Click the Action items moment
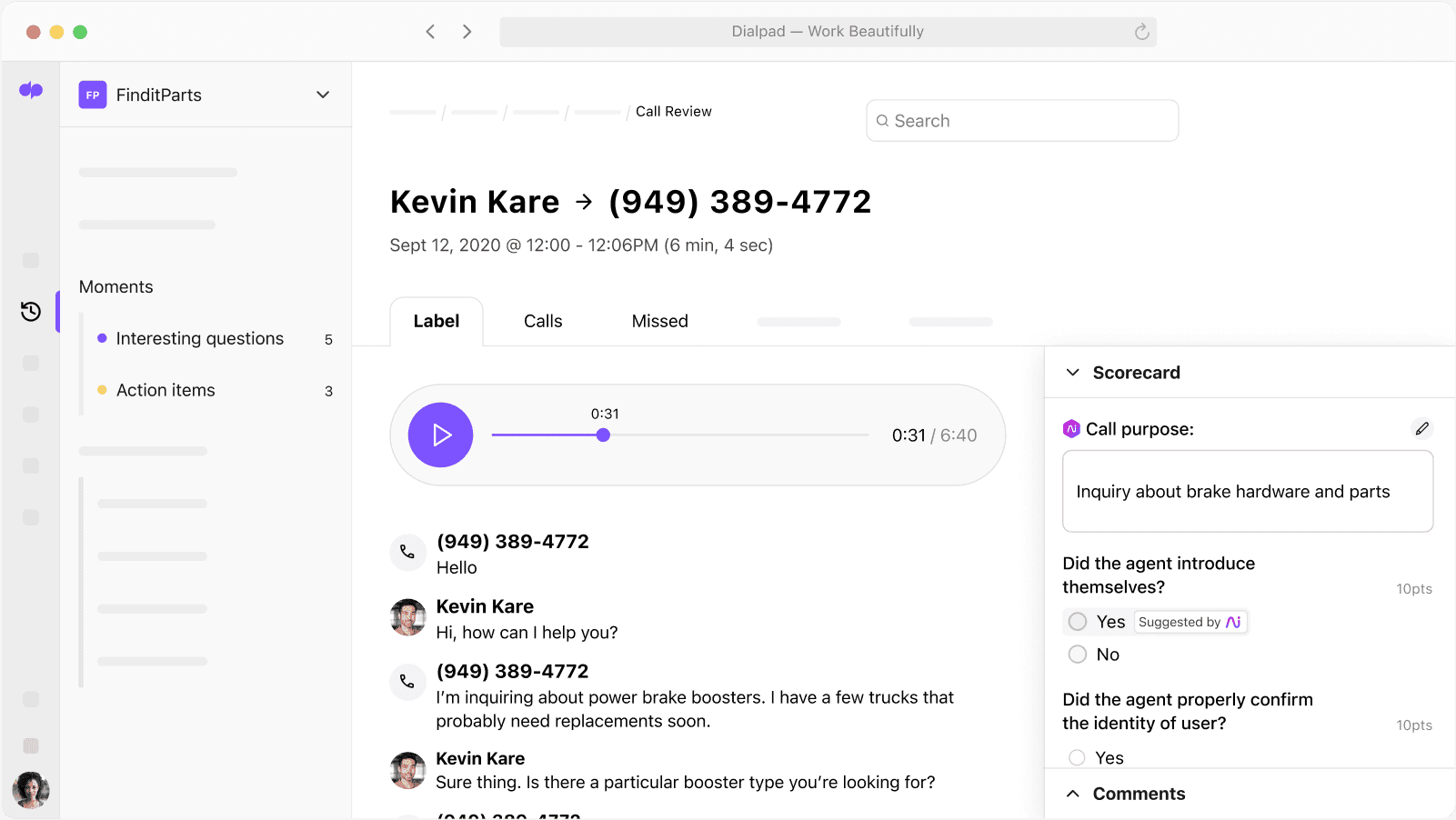 pos(166,390)
